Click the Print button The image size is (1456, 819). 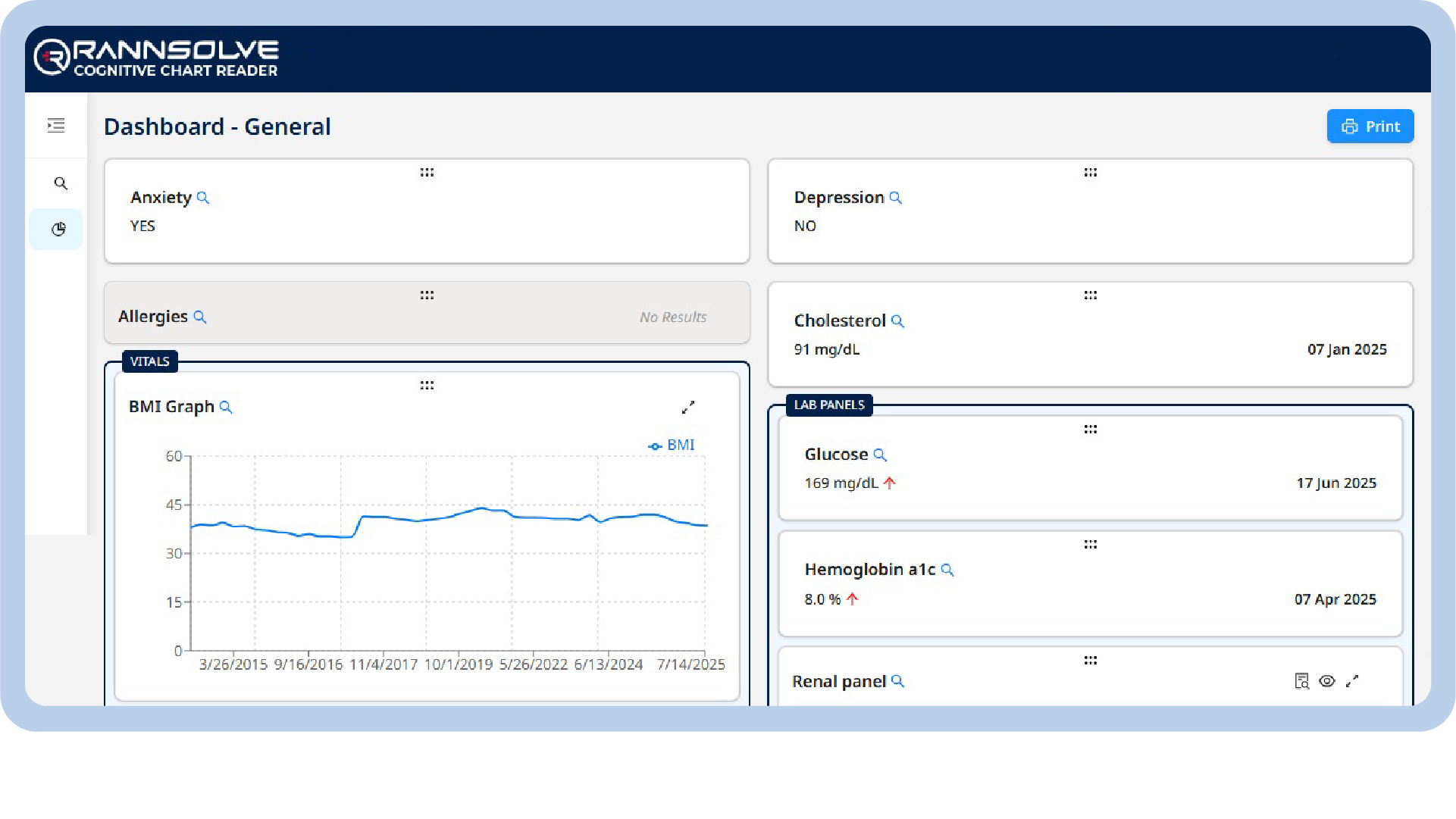point(1370,127)
